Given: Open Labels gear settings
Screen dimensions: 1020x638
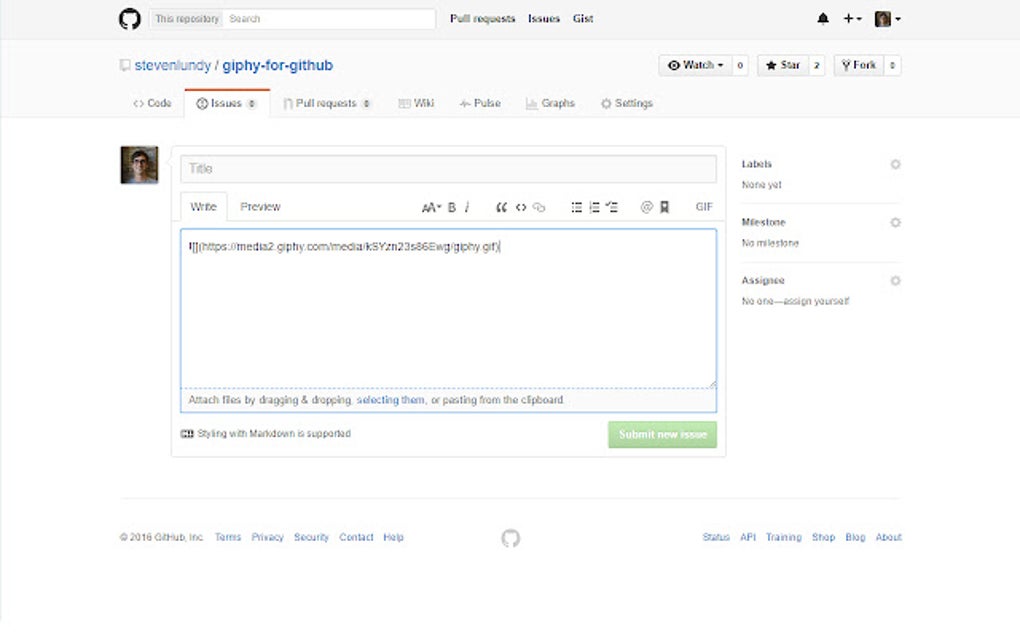Looking at the screenshot, I should (895, 164).
